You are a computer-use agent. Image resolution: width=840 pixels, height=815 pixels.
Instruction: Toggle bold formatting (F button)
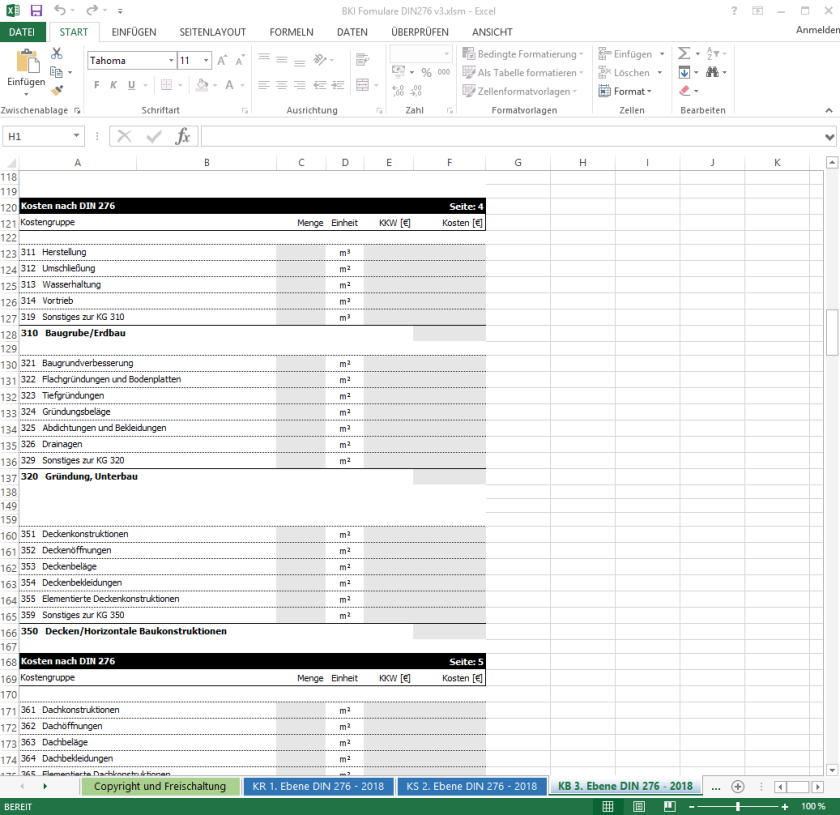pyautogui.click(x=98, y=86)
